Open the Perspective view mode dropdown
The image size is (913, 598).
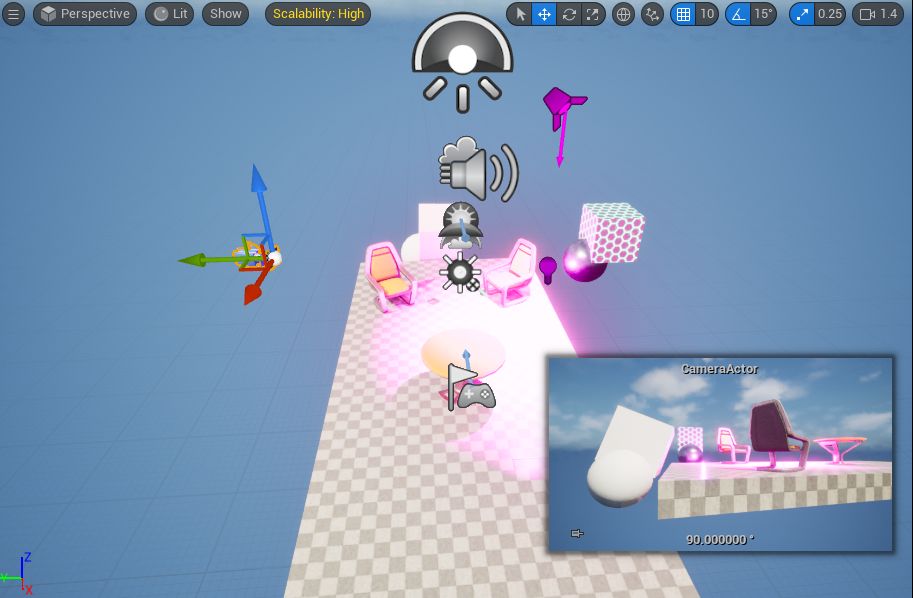[85, 14]
